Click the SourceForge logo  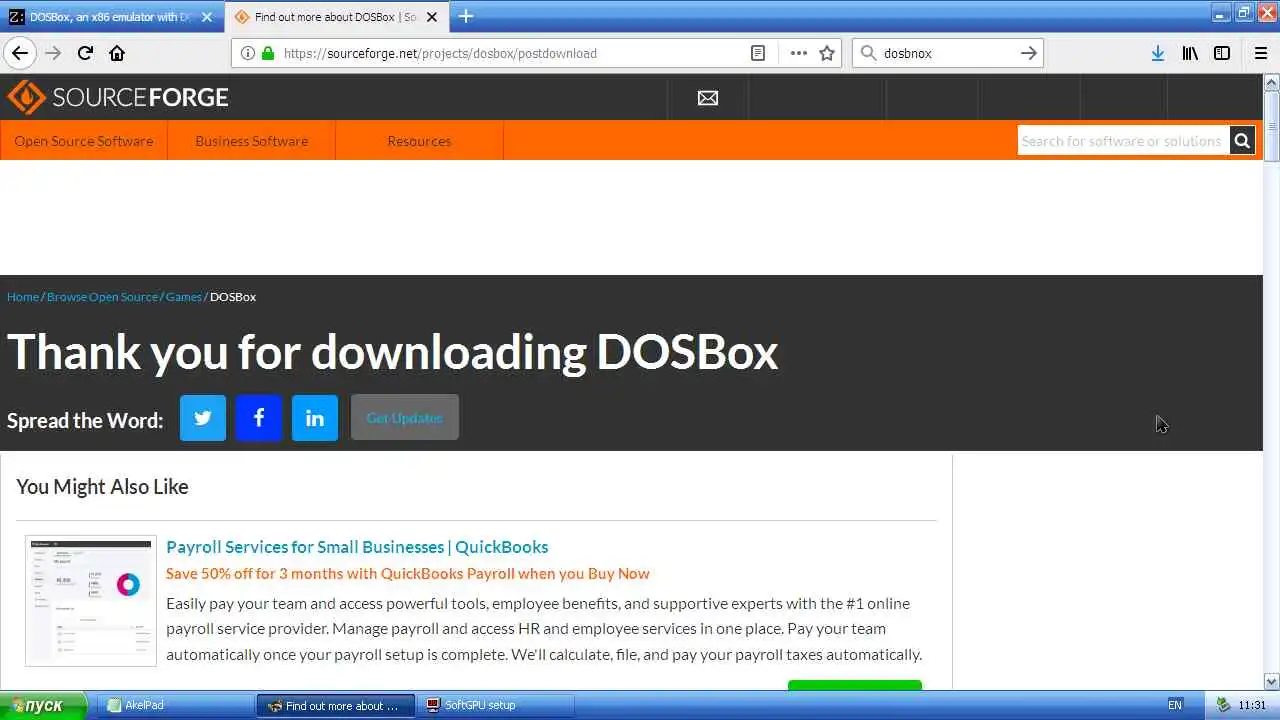pyautogui.click(x=118, y=97)
